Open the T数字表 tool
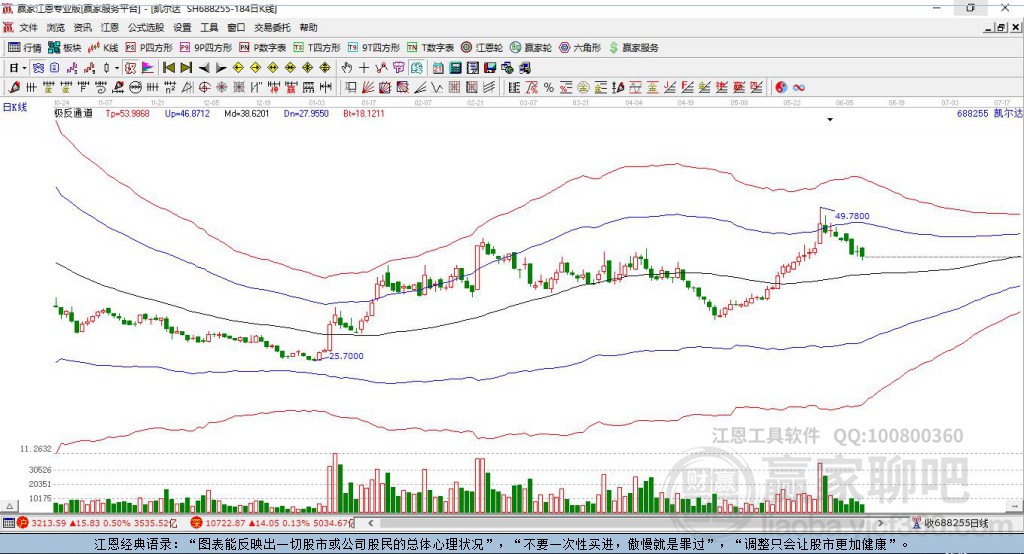 coord(430,48)
